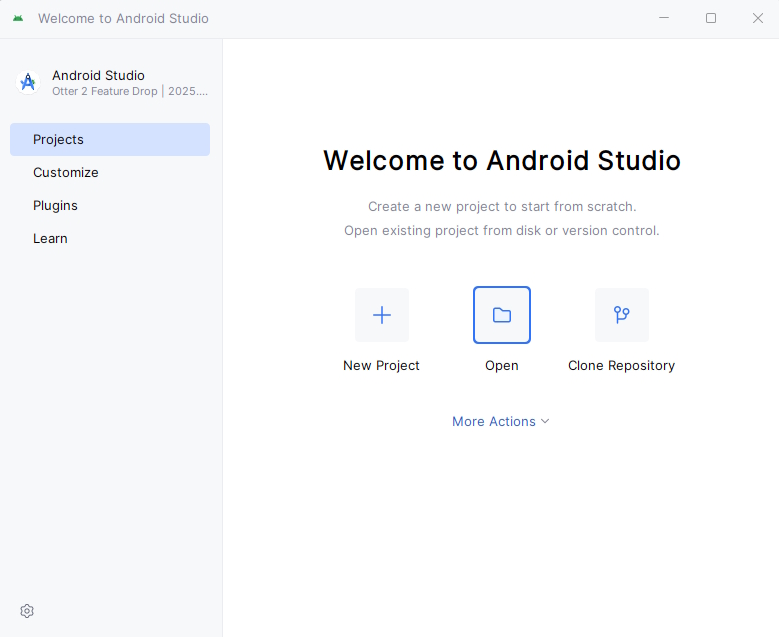
Task: Click the Open folder icon
Action: point(502,315)
